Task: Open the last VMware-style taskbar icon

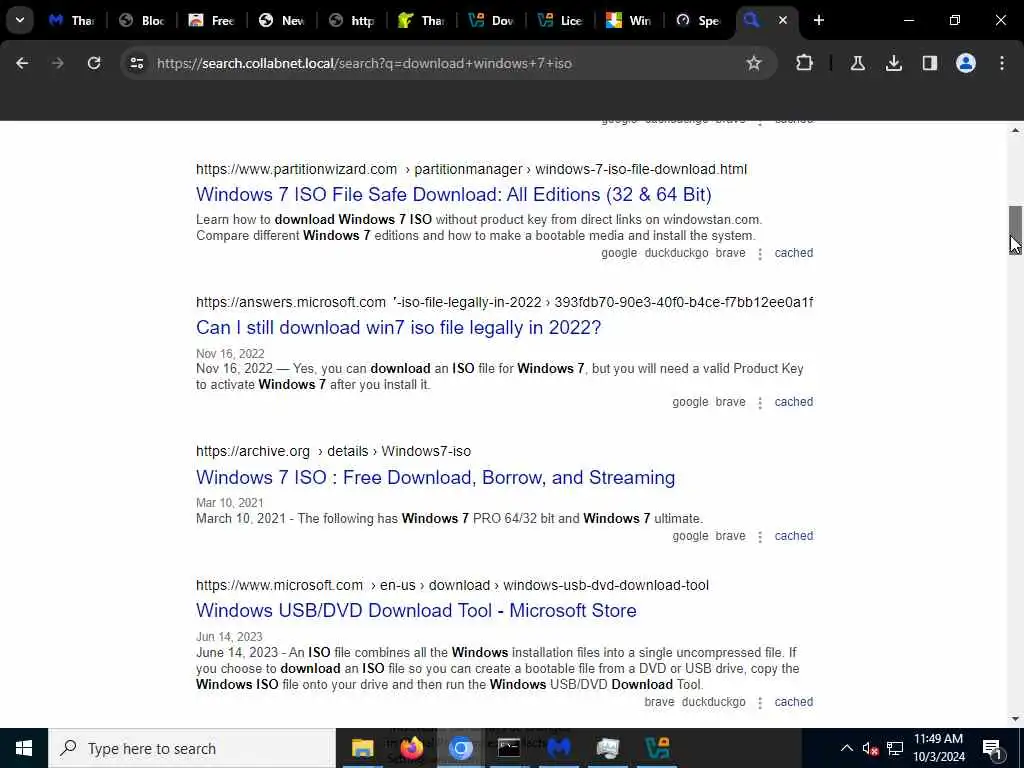Action: (x=657, y=748)
